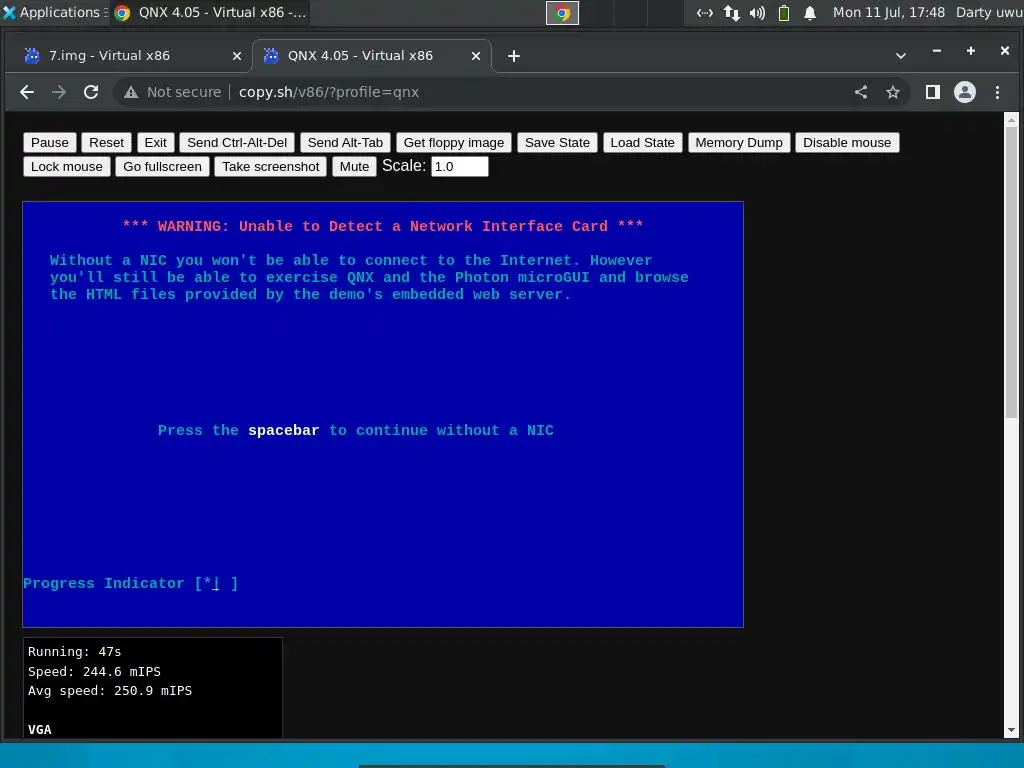Bookmark this page with star icon
Viewport: 1024px width, 768px height.
coord(893,92)
